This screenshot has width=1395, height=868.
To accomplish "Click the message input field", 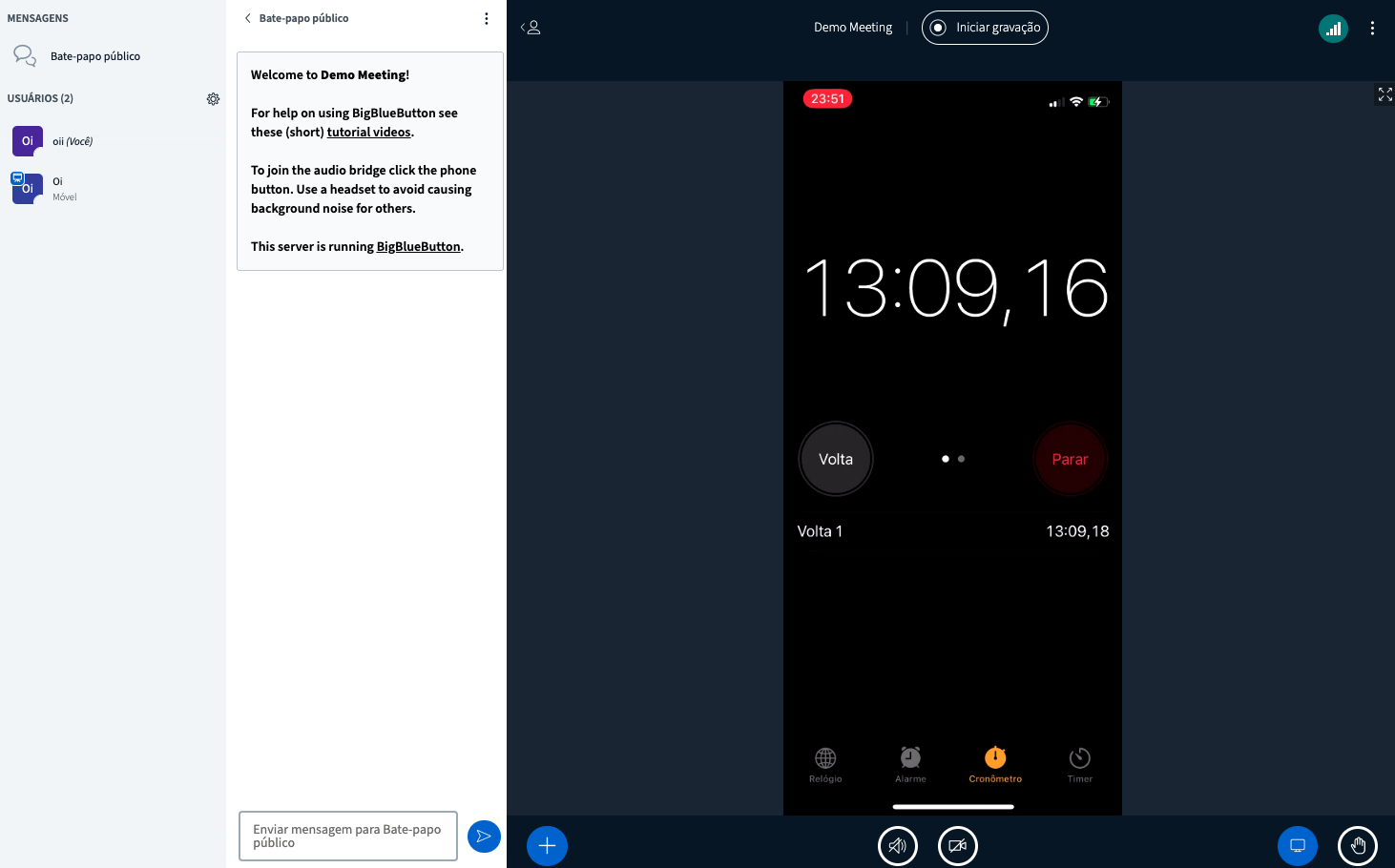I will click(347, 837).
